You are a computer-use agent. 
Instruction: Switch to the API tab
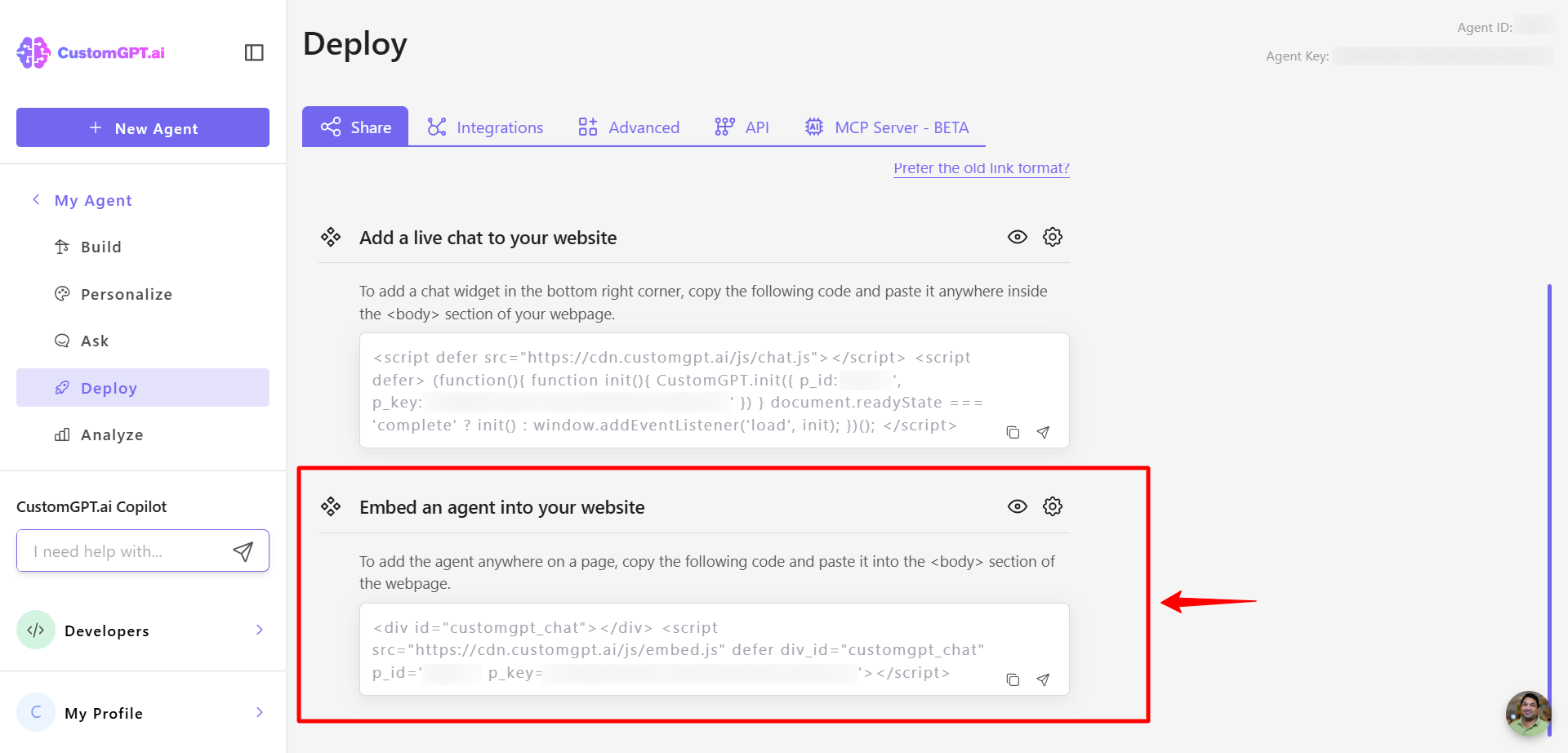[742, 127]
